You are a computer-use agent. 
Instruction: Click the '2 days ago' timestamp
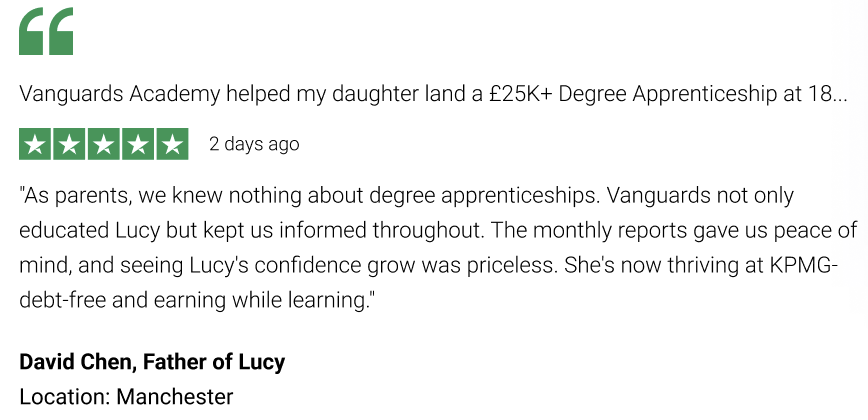point(254,144)
